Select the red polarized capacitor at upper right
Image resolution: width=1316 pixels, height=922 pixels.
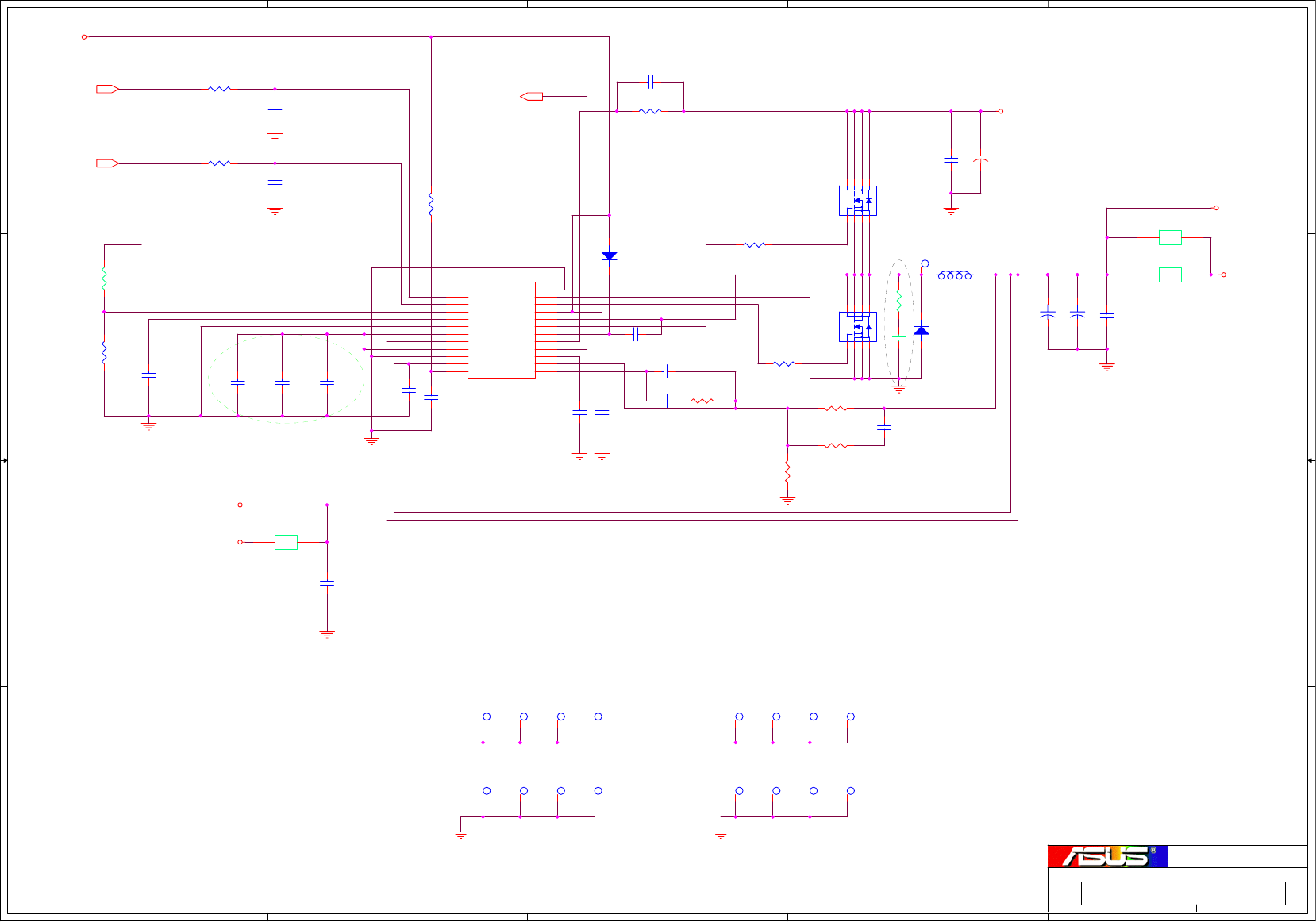[x=981, y=159]
